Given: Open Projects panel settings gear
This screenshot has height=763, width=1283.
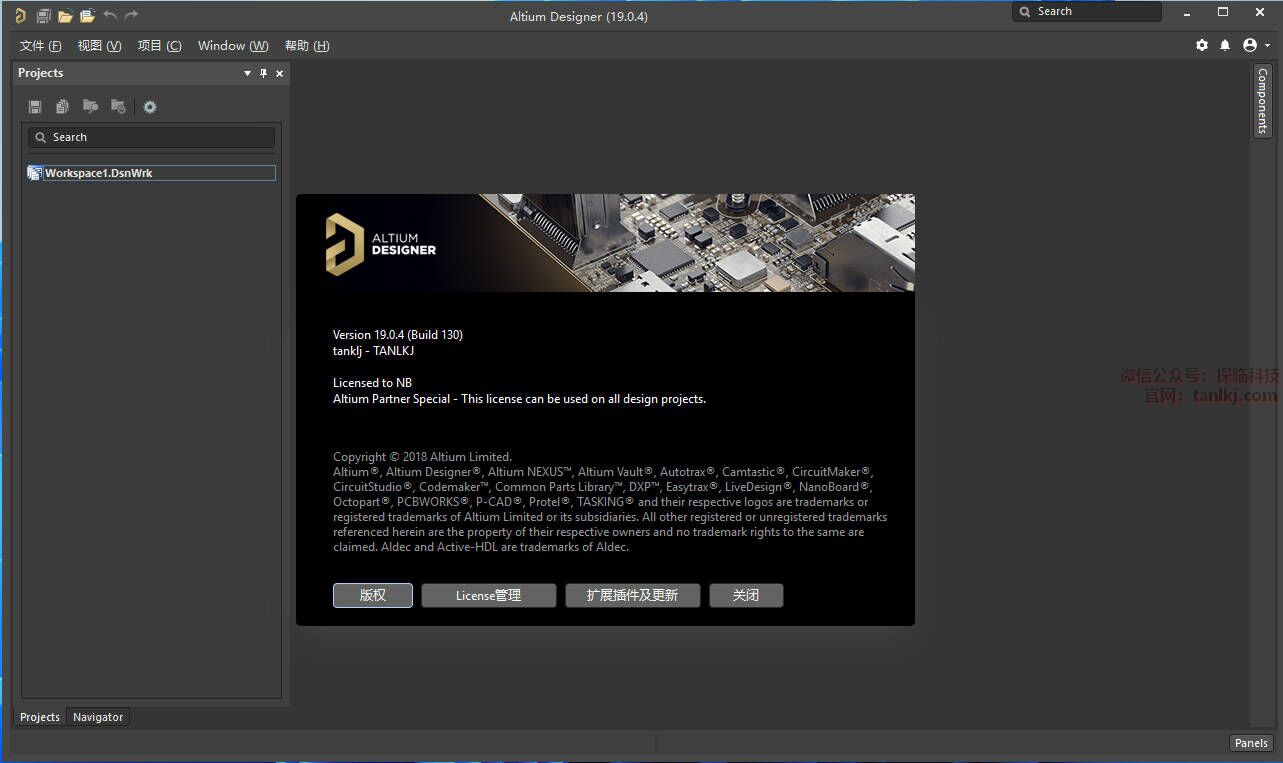Looking at the screenshot, I should pyautogui.click(x=150, y=107).
